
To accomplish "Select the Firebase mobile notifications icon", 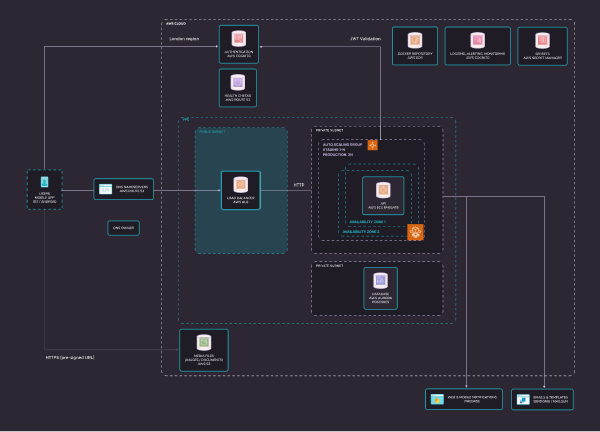I will [436, 400].
